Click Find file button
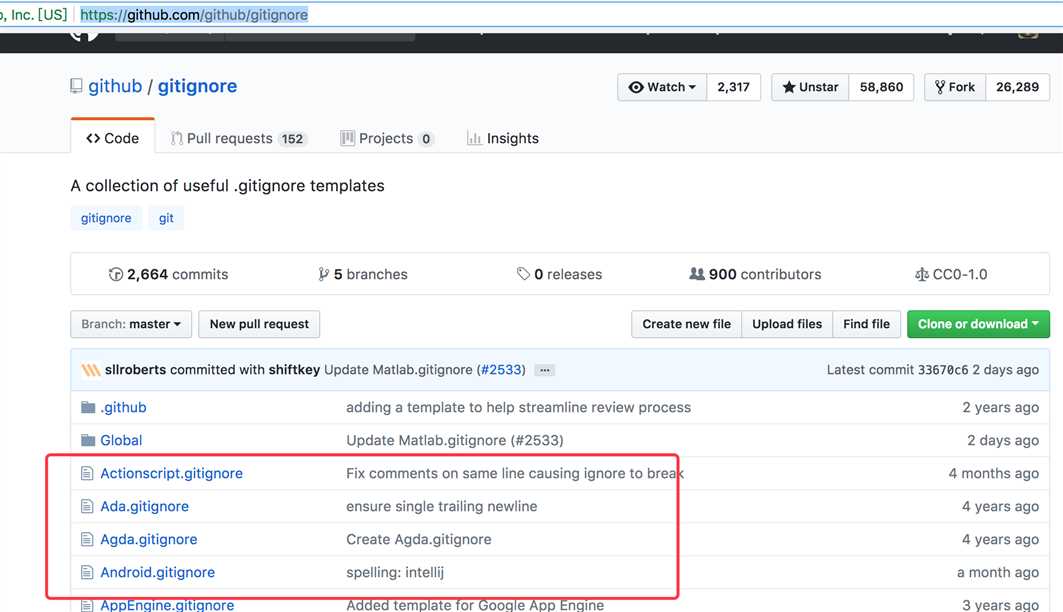This screenshot has height=612, width=1063. [866, 324]
